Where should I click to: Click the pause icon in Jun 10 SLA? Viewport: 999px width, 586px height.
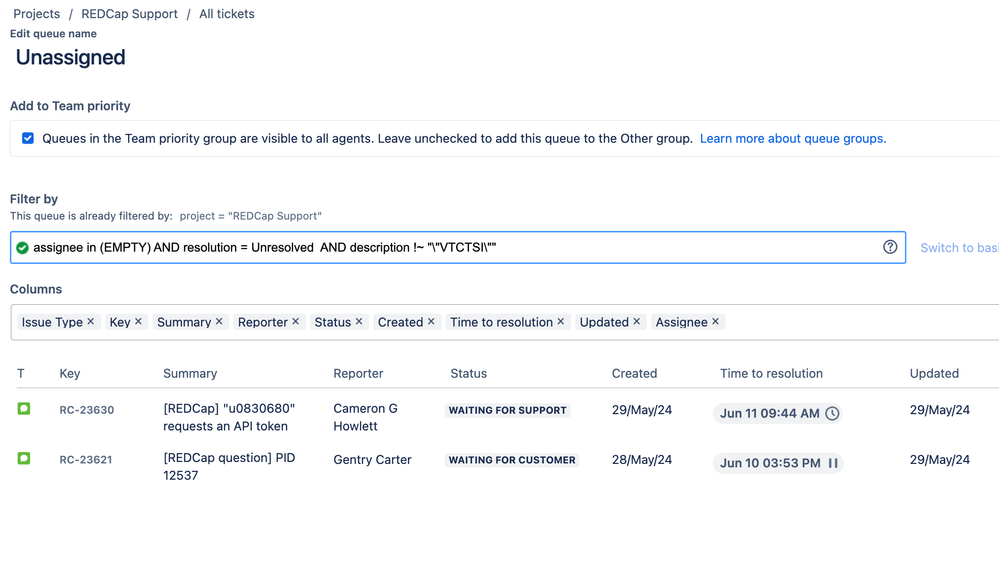point(833,463)
